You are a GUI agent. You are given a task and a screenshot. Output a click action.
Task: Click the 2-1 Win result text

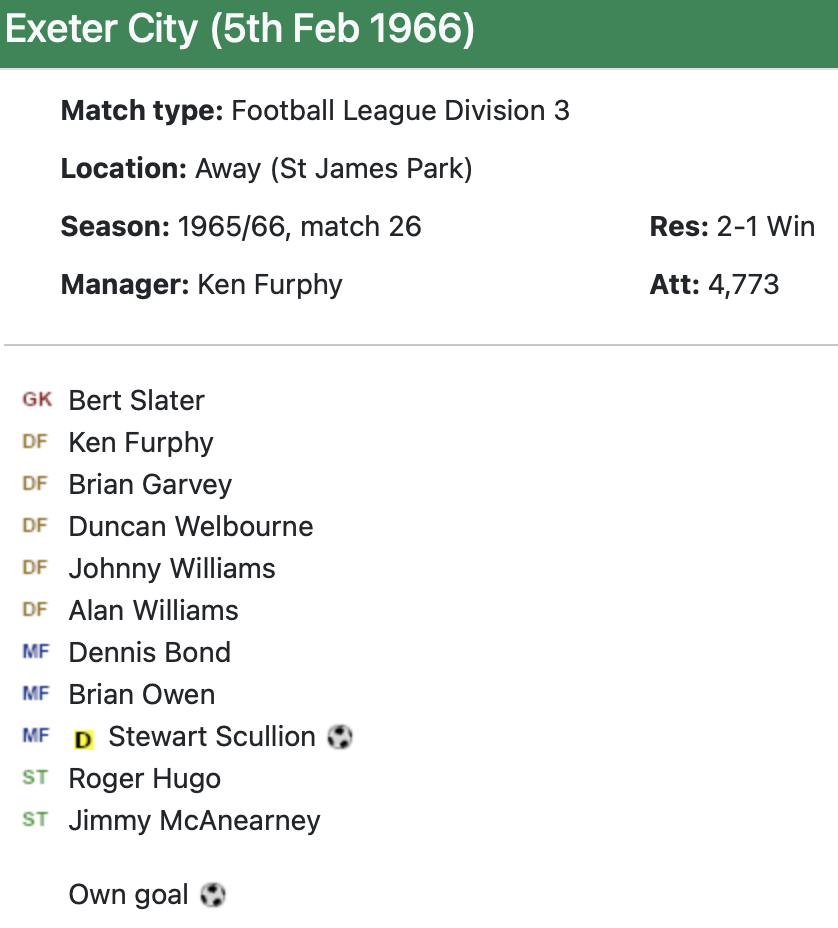coord(765,227)
